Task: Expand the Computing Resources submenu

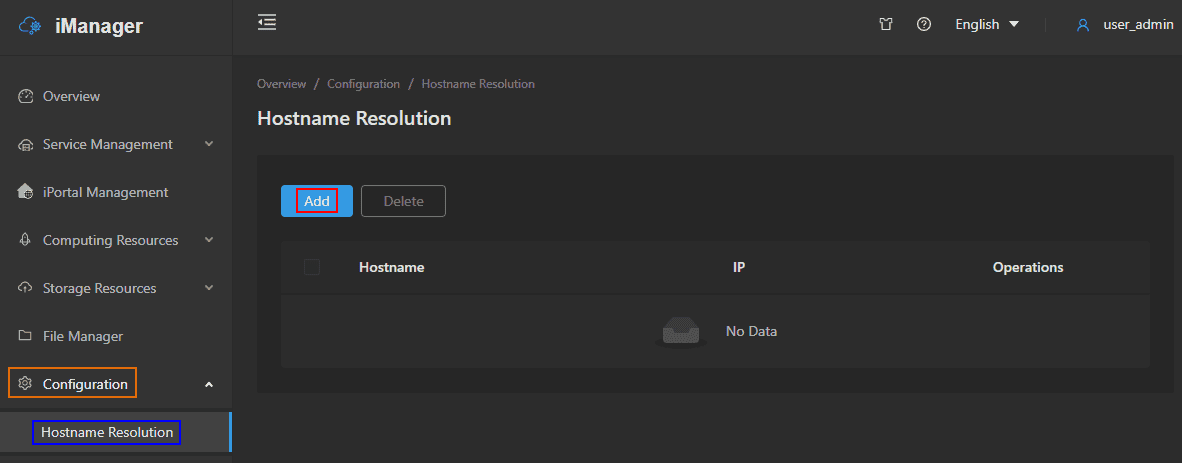Action: pos(209,240)
